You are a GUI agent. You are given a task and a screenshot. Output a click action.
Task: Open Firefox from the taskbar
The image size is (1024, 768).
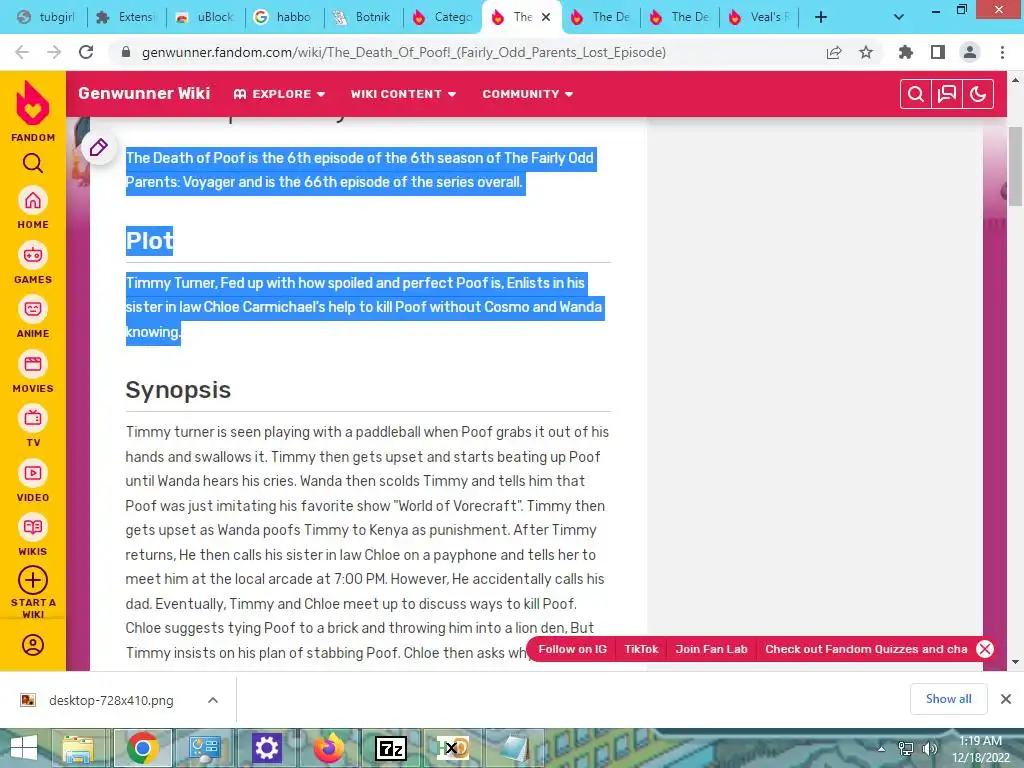click(328, 748)
